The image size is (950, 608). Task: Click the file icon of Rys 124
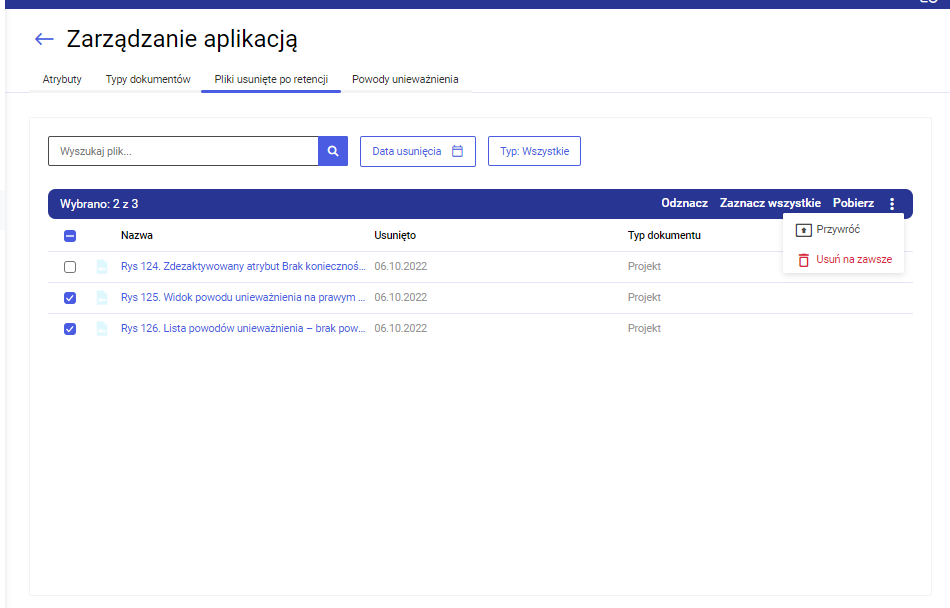coord(102,266)
